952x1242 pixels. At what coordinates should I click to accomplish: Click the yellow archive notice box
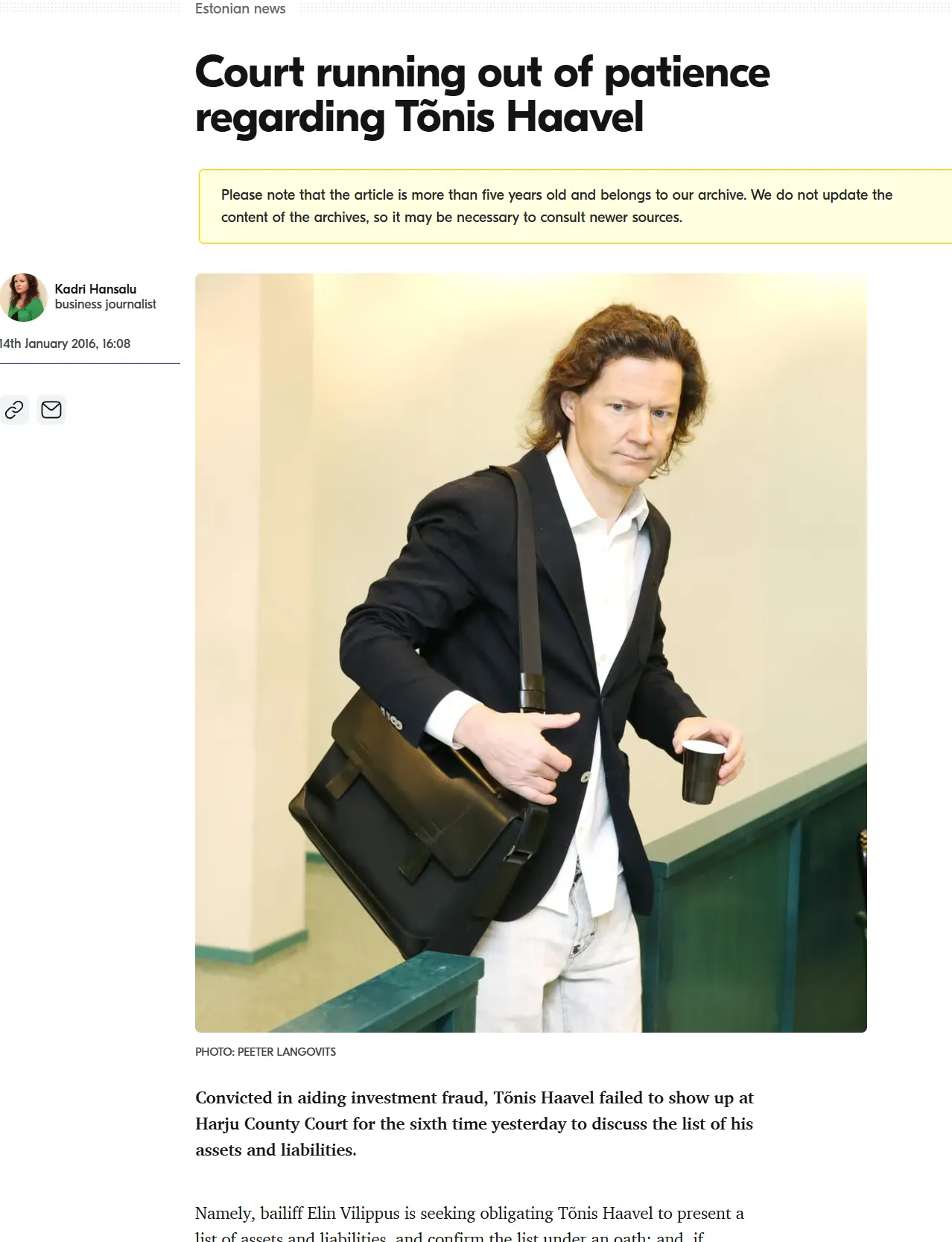tap(575, 206)
